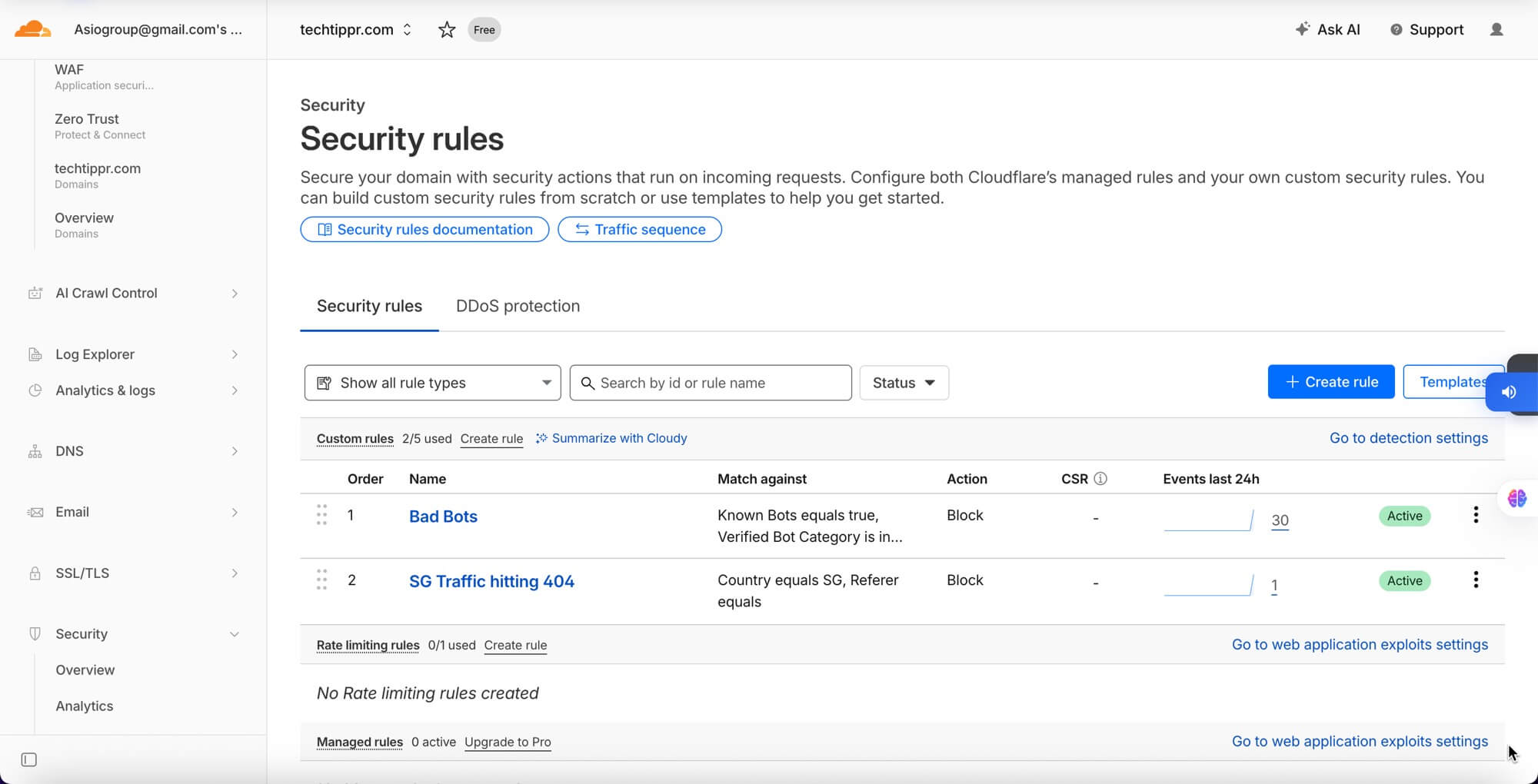Click the Support help icon
This screenshot has width=1538, height=784.
(x=1396, y=30)
